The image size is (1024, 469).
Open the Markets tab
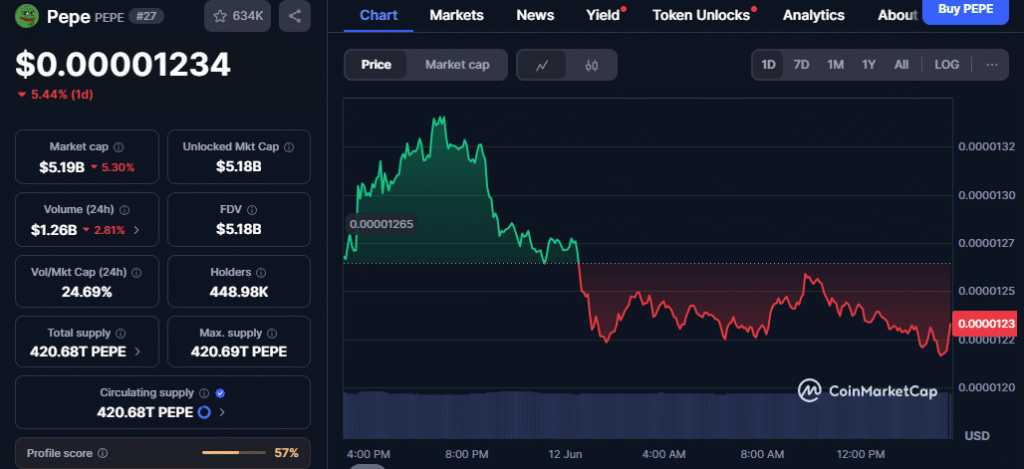tap(456, 15)
